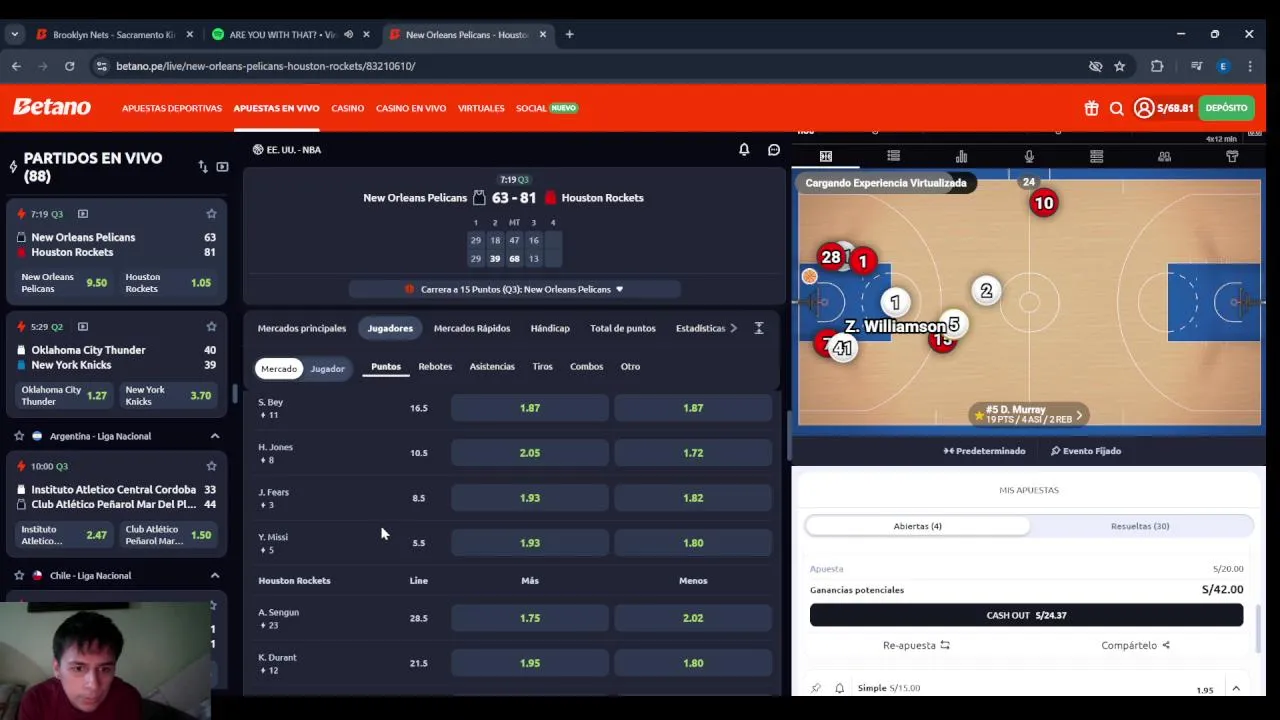Favorite the Argentina - Liga Nacional league star
Image resolution: width=1280 pixels, height=720 pixels.
click(19, 436)
